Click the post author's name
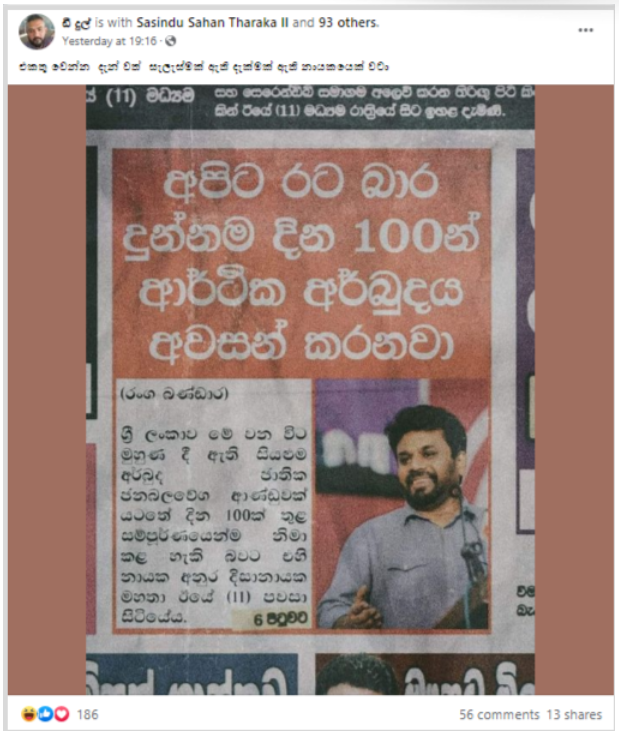Image resolution: width=619 pixels, height=732 pixels. pyautogui.click(x=76, y=22)
